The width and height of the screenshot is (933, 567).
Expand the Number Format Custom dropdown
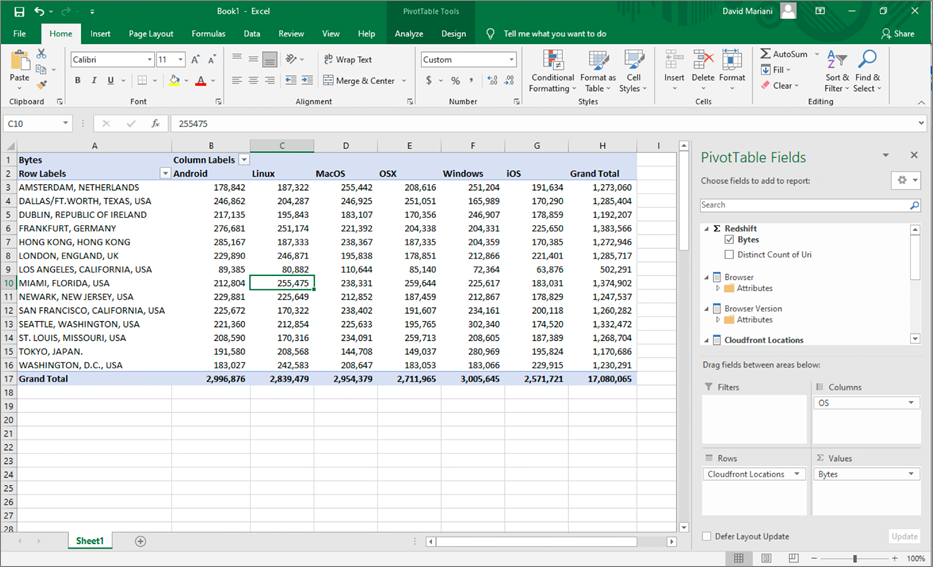511,60
